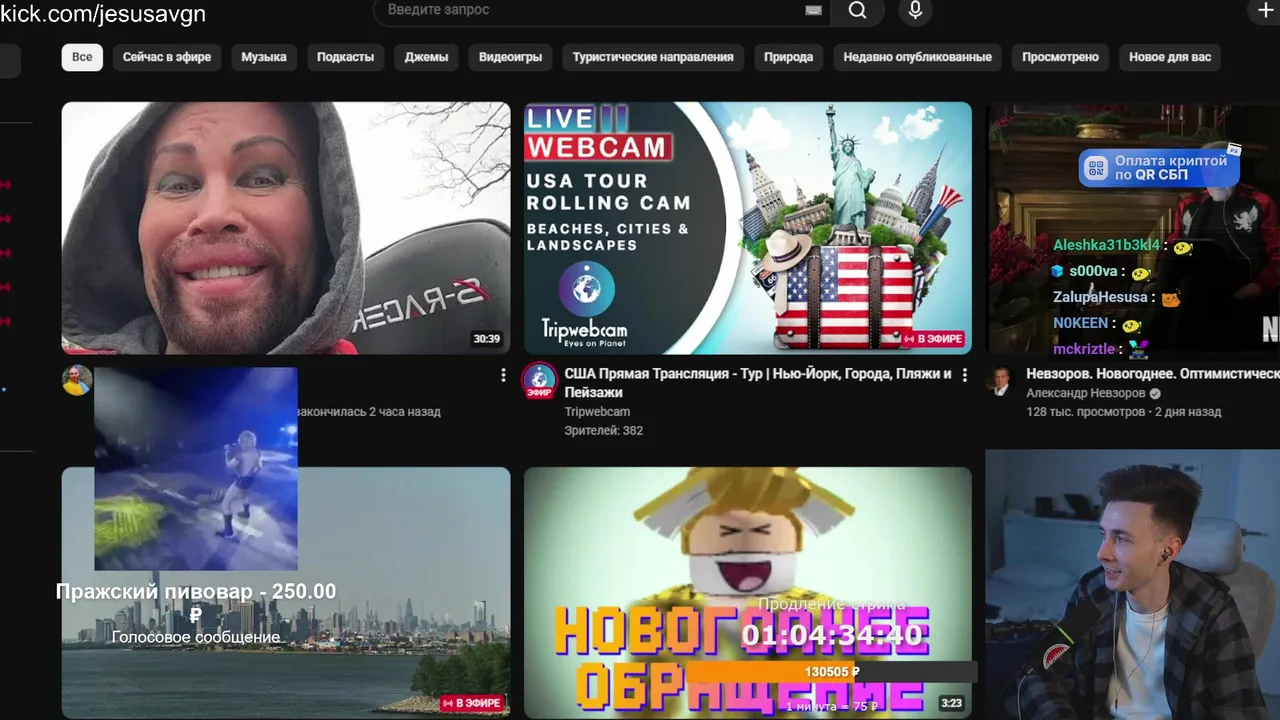Screen dimensions: 1280x720
Task: Click the 130505 ₽ donation progress bar
Action: [x=832, y=672]
